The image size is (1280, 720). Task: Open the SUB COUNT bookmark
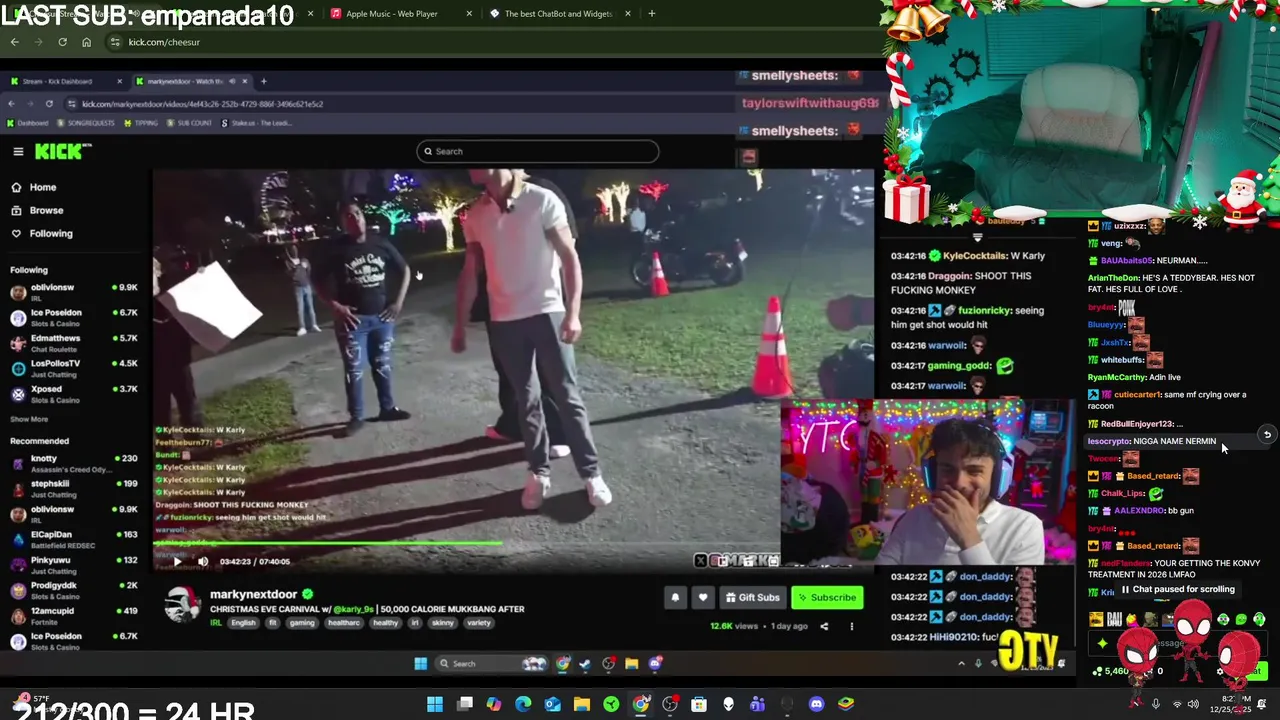[x=189, y=123]
